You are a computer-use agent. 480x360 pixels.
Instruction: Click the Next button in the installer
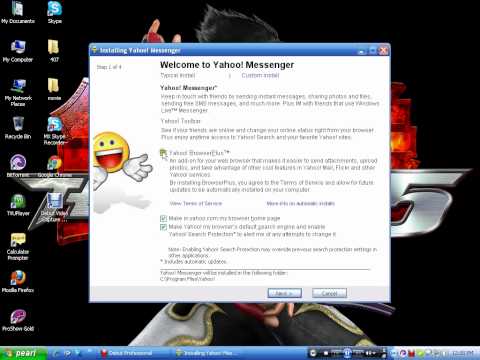point(284,293)
